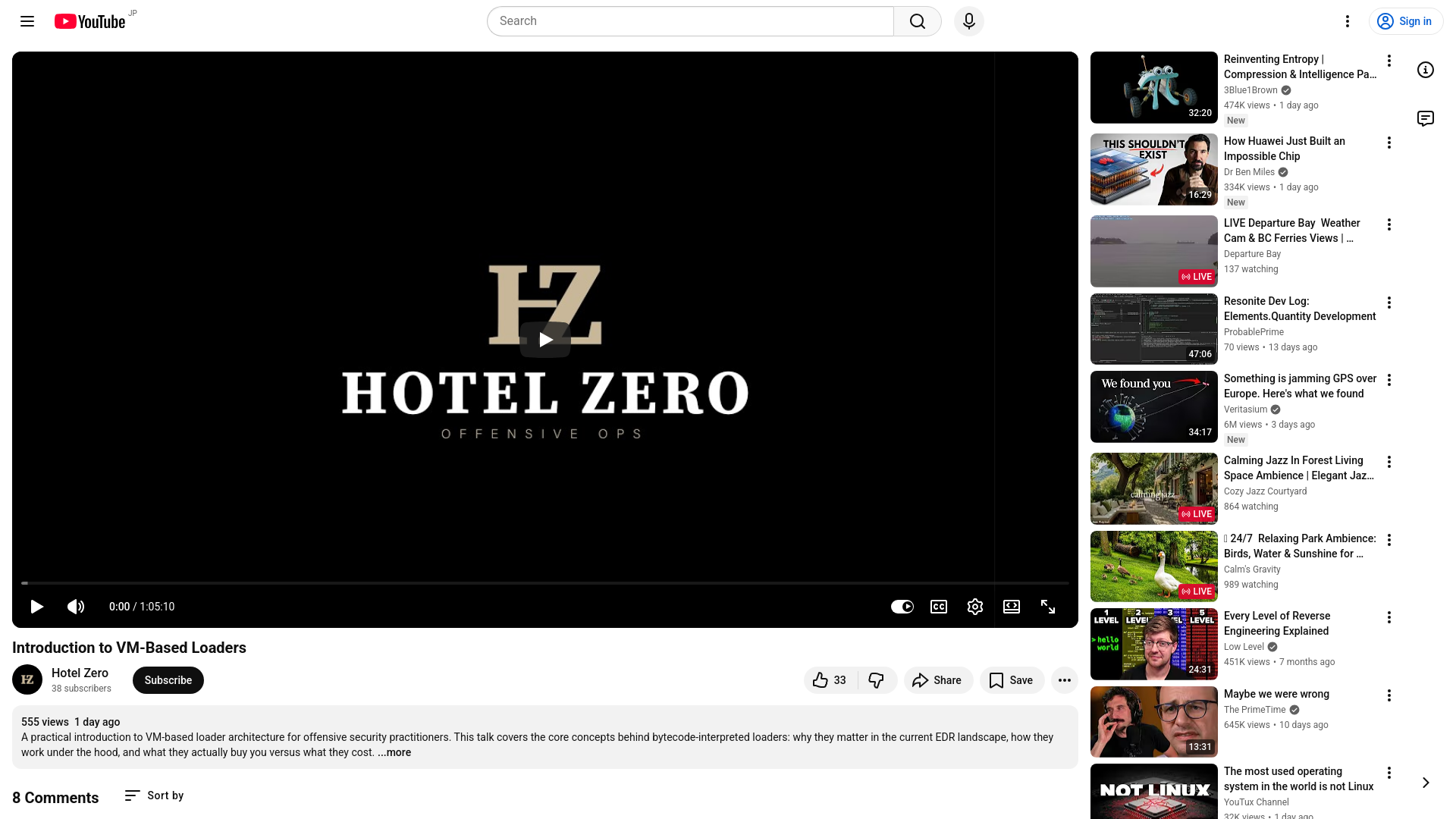This screenshot has width=1456, height=819.
Task: Open the info icon on the side panel
Action: tap(1426, 70)
